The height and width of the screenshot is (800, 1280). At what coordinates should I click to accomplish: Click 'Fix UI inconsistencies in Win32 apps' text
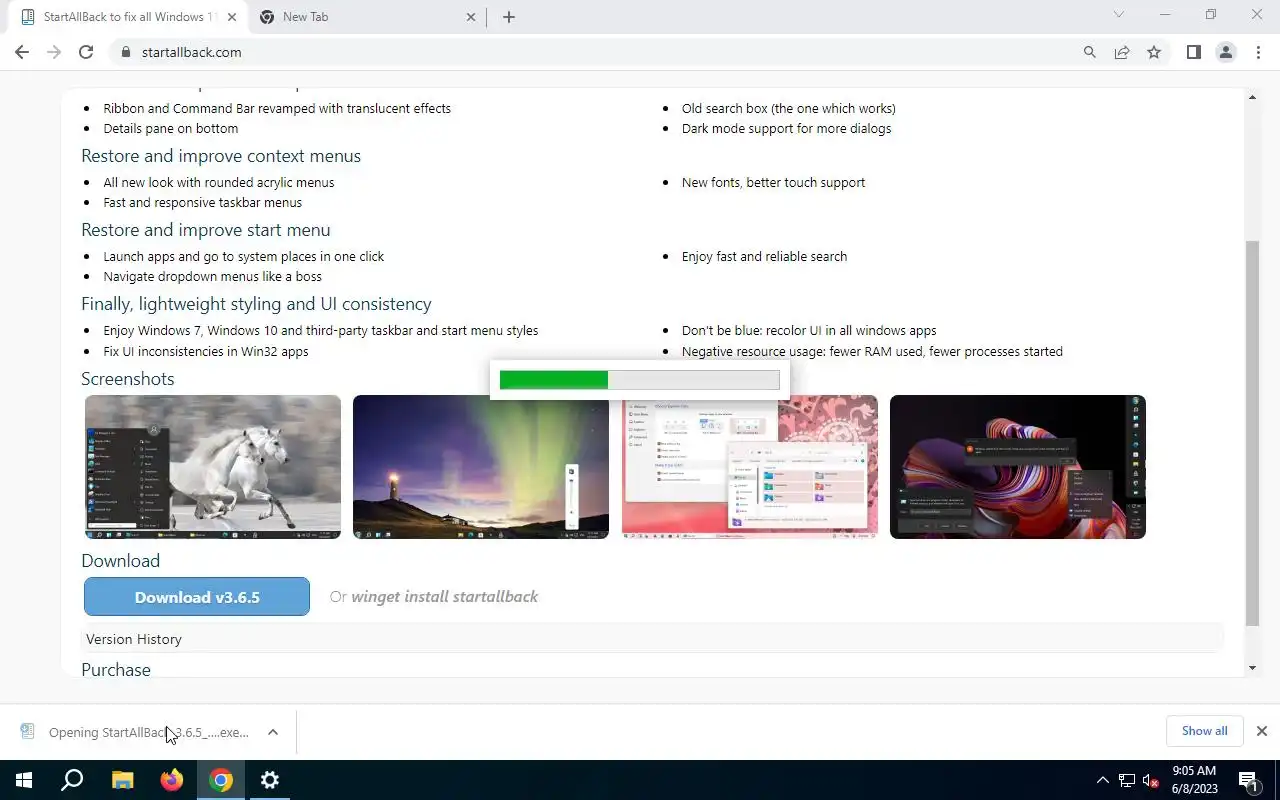[206, 351]
